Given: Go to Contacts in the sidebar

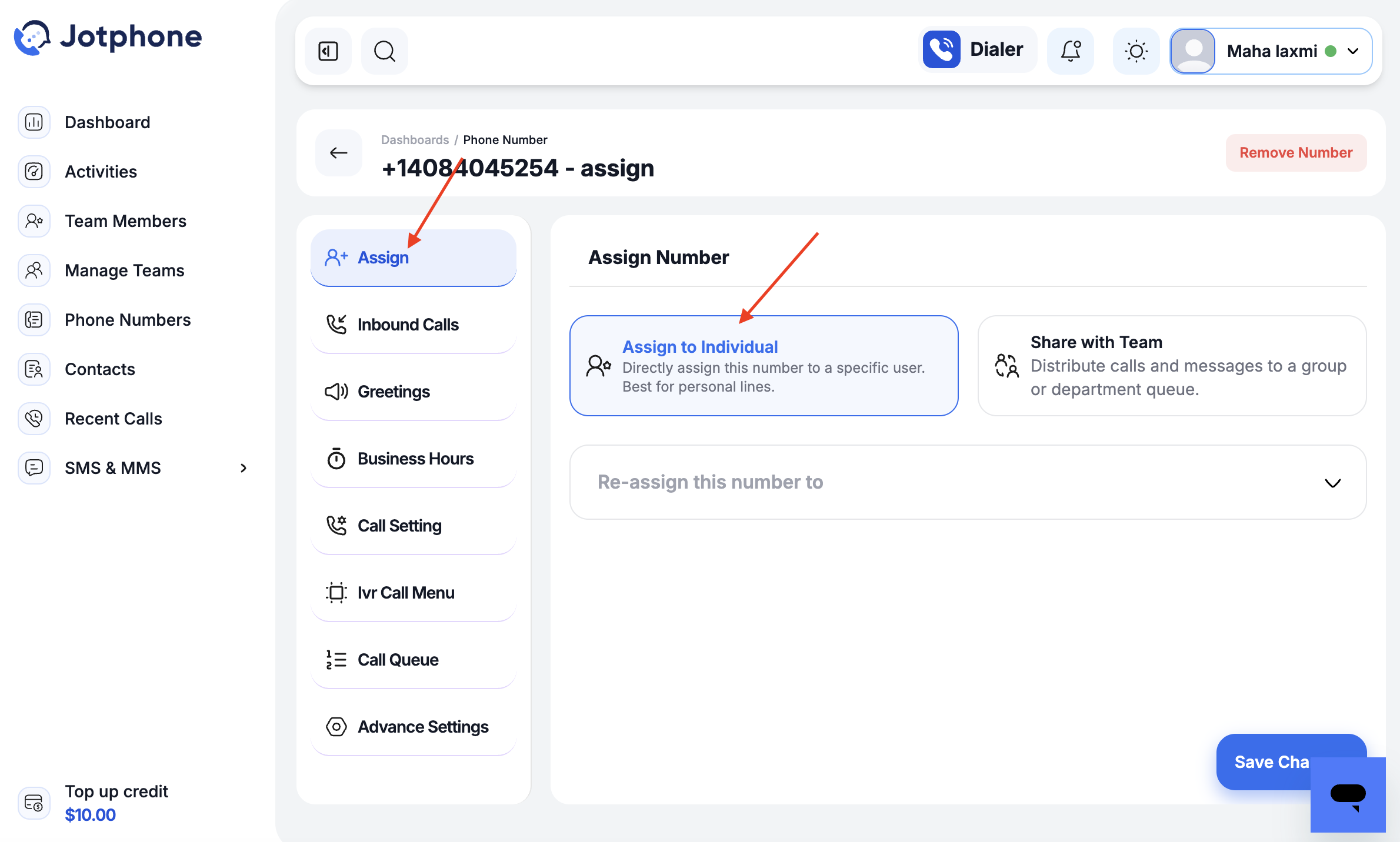Looking at the screenshot, I should point(100,369).
